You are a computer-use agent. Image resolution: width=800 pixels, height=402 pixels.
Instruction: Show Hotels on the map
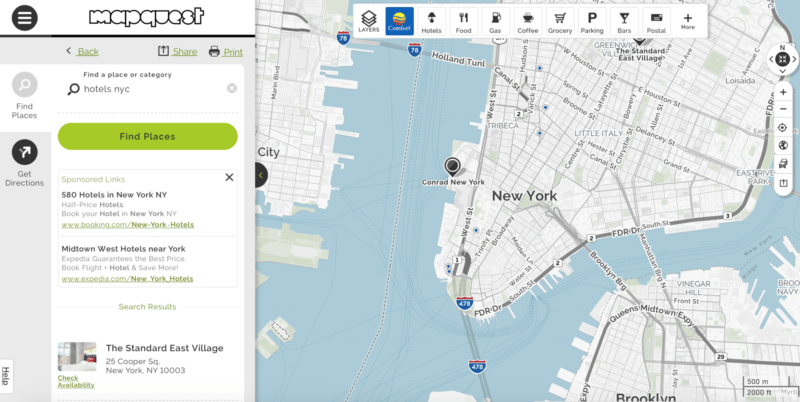pos(431,21)
